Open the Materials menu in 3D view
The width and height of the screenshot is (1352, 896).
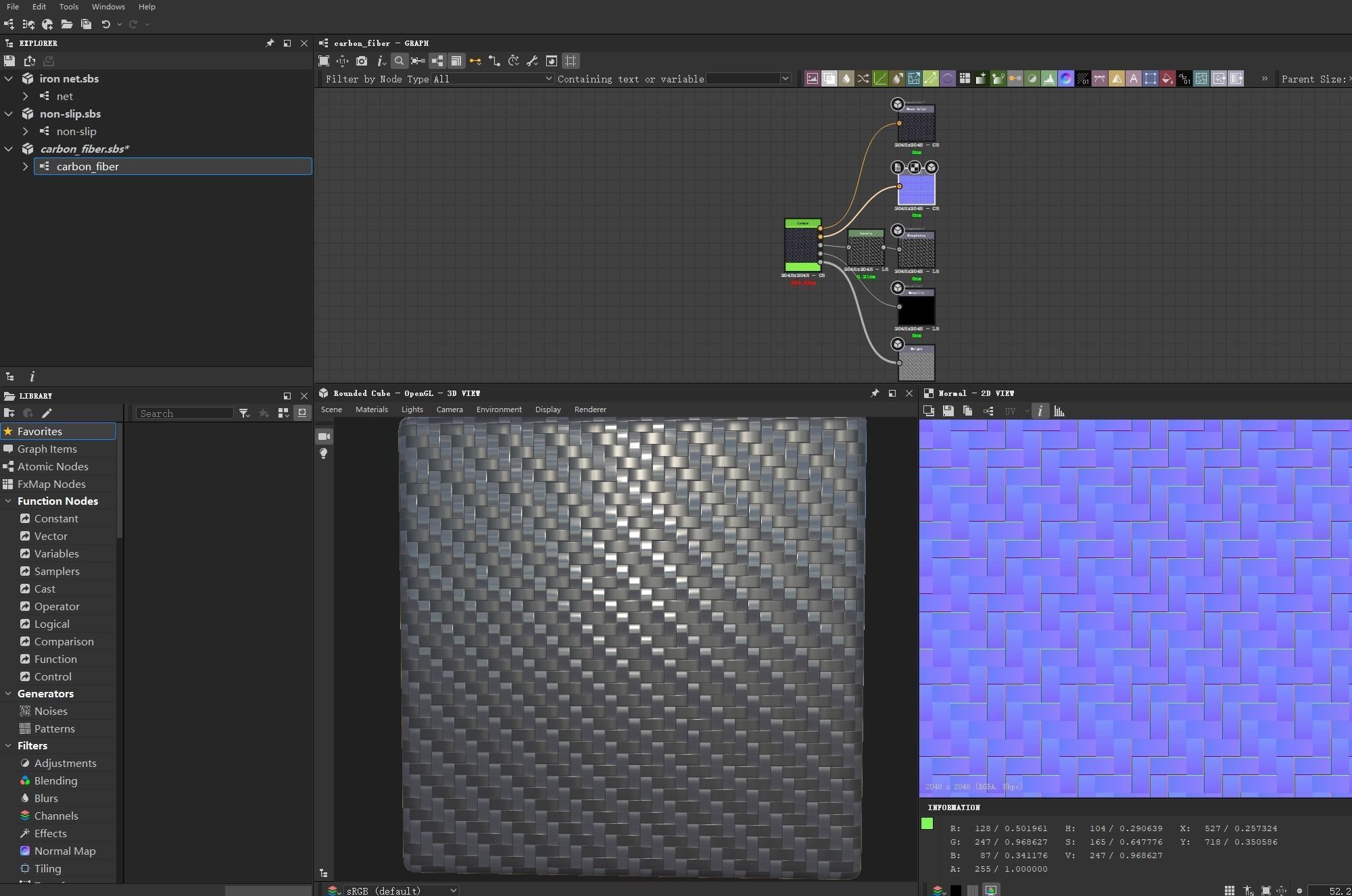371,409
